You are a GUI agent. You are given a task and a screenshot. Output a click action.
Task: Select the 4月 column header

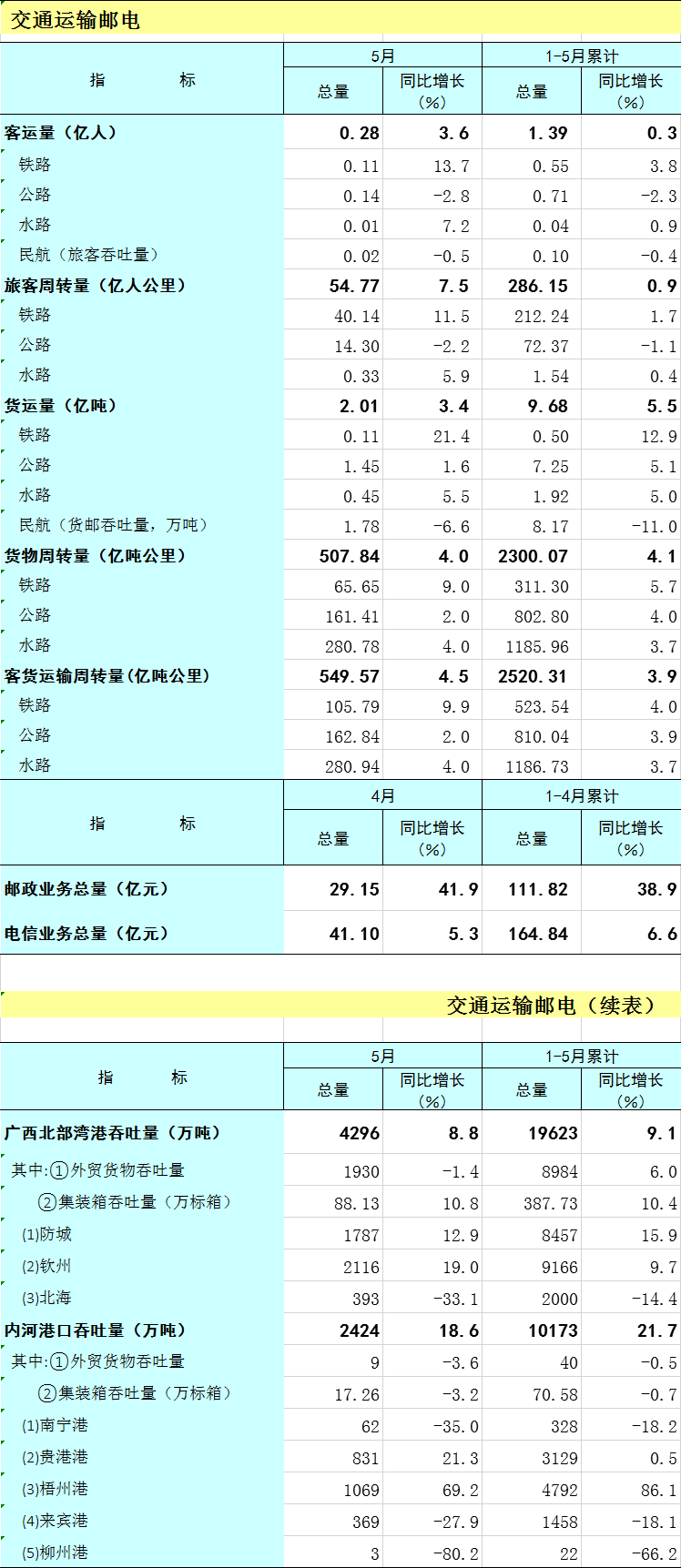pyautogui.click(x=383, y=795)
